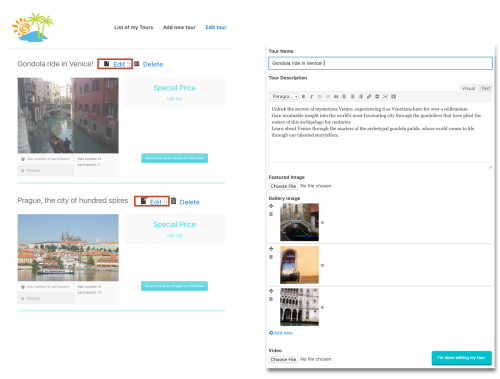Click Delete link for Gondola ride in Venice
The height and width of the screenshot is (379, 500).
tap(153, 64)
